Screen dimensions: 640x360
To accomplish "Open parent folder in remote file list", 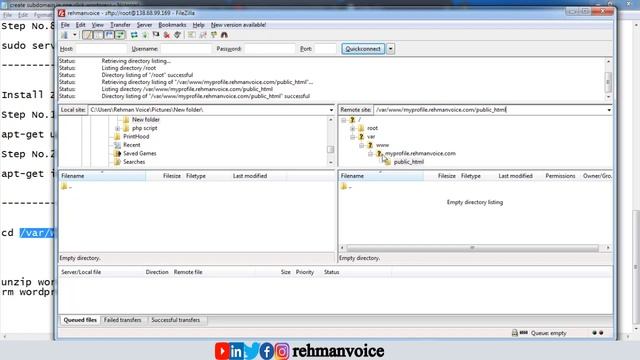I will 346,187.
